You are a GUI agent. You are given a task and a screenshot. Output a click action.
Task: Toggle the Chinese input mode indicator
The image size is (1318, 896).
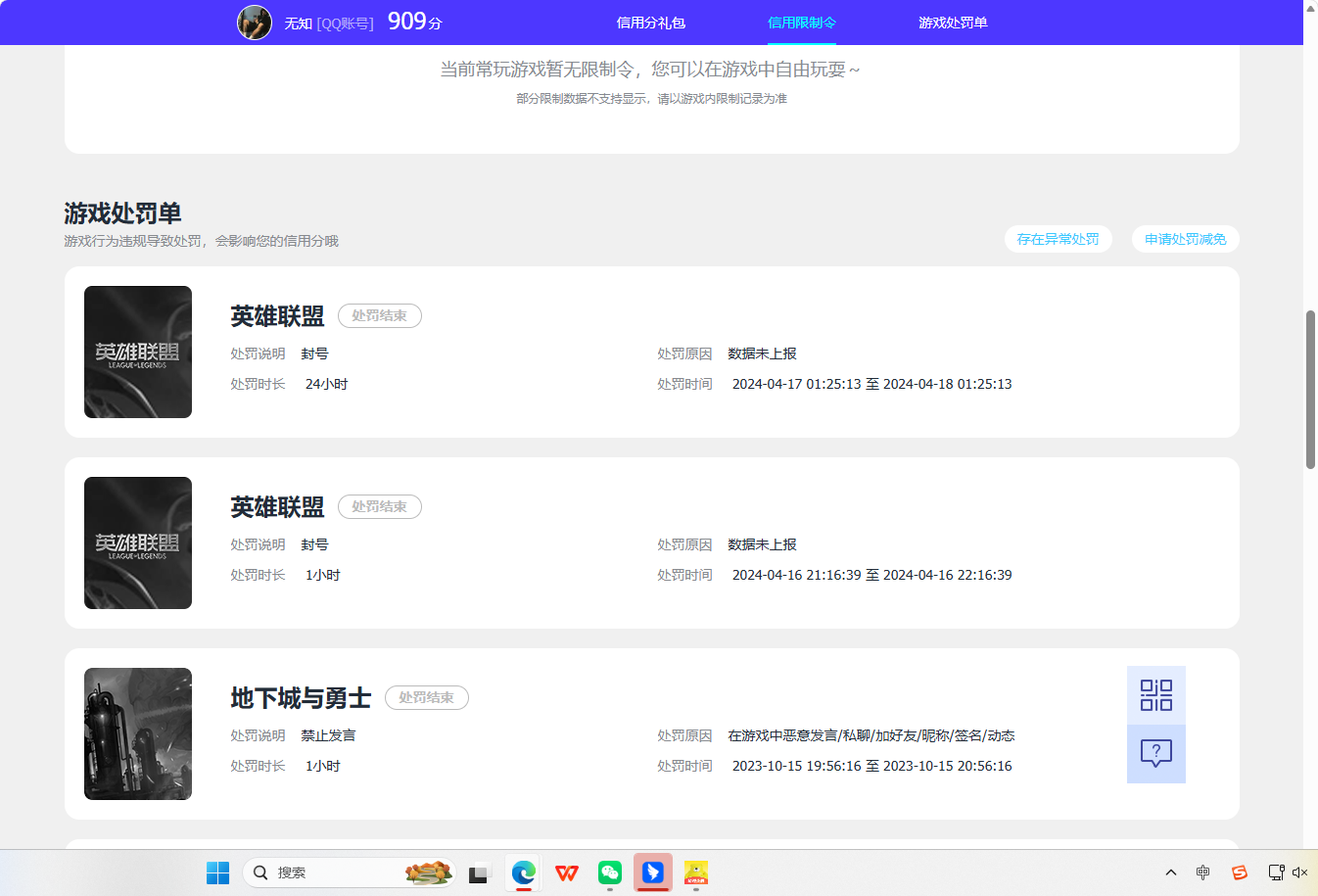(x=1203, y=872)
